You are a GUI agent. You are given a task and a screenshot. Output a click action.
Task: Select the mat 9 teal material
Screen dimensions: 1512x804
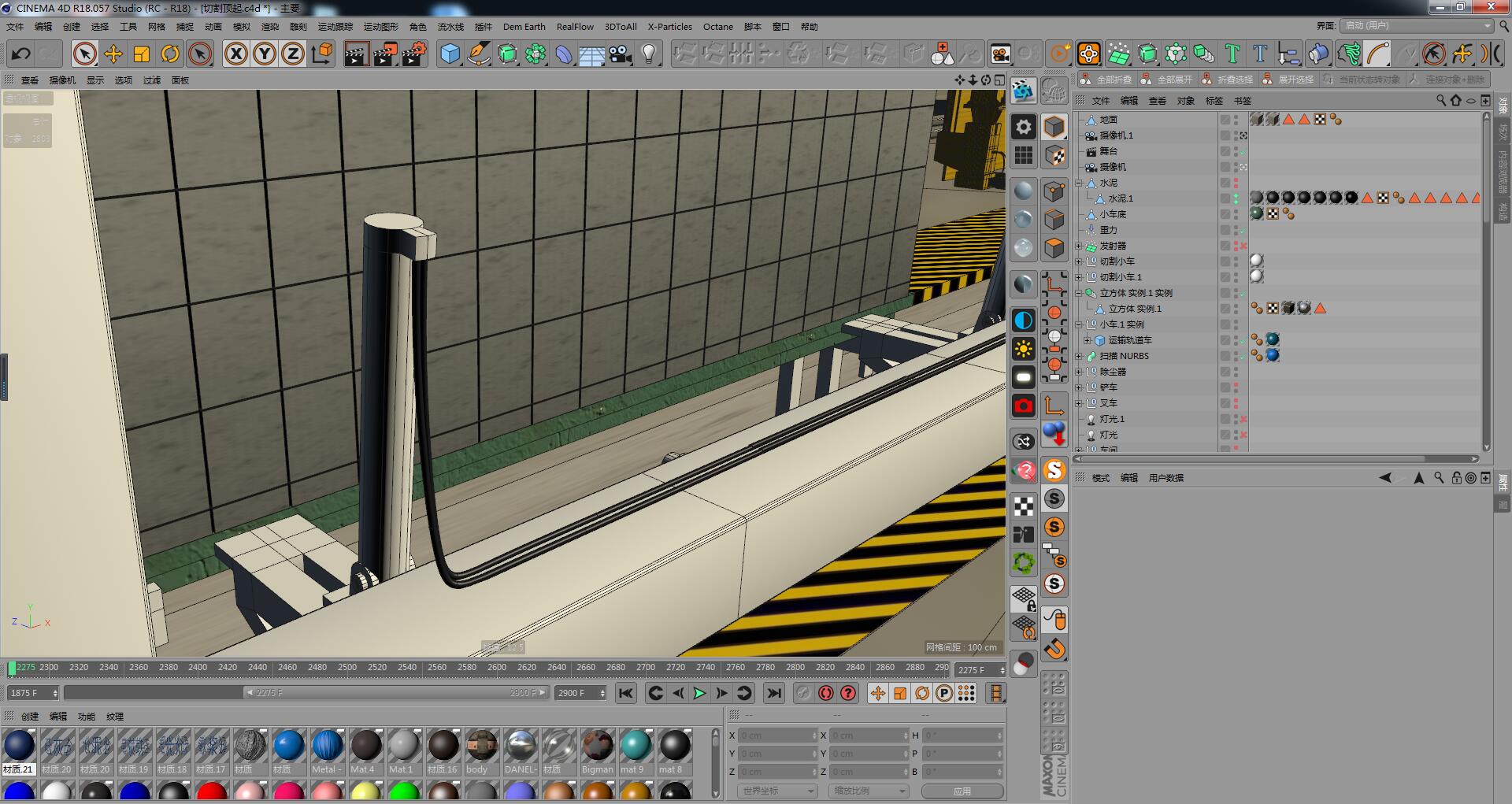(636, 751)
